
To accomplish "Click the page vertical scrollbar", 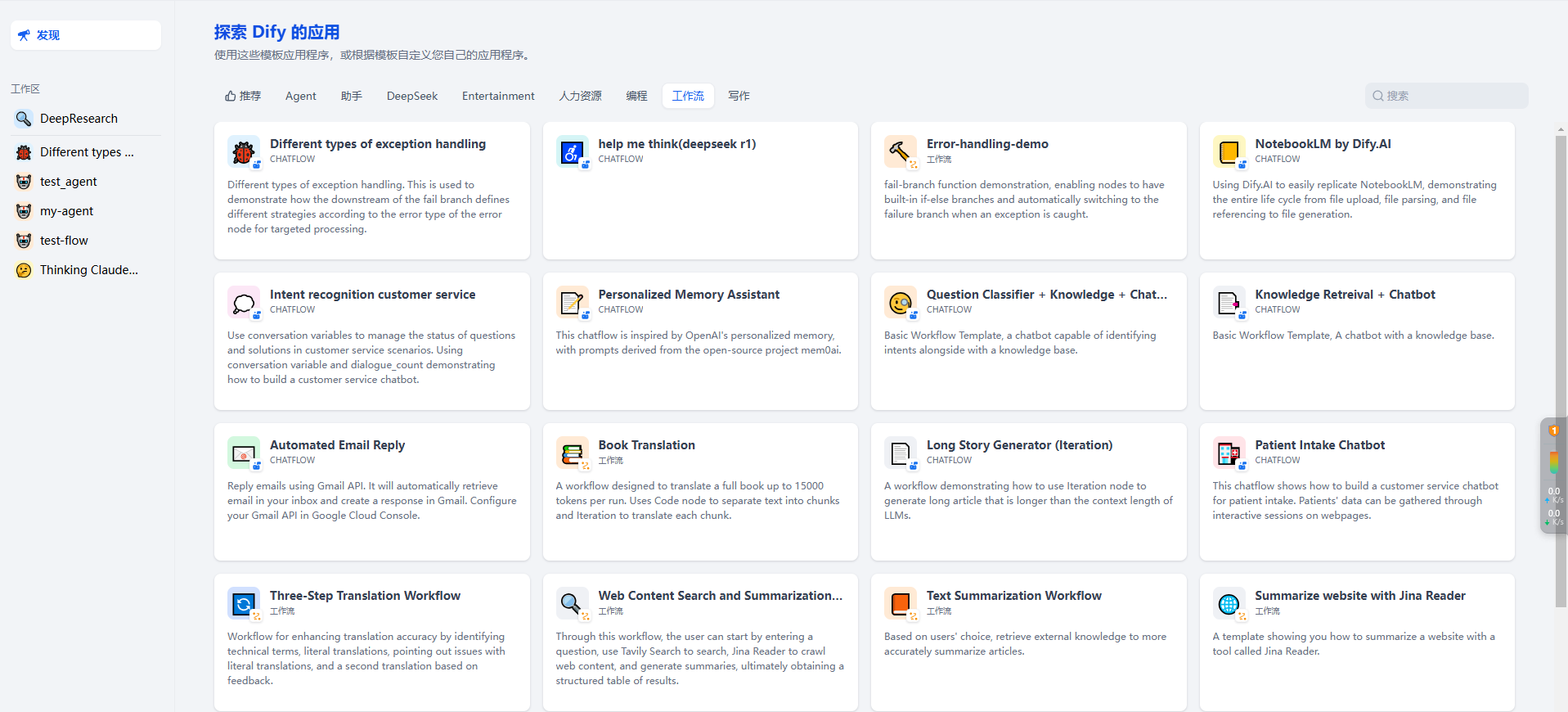I will click(x=1561, y=372).
